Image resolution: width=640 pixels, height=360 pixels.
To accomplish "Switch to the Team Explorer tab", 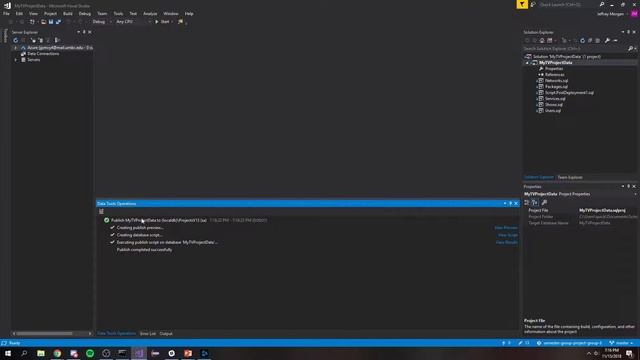I will (570, 177).
